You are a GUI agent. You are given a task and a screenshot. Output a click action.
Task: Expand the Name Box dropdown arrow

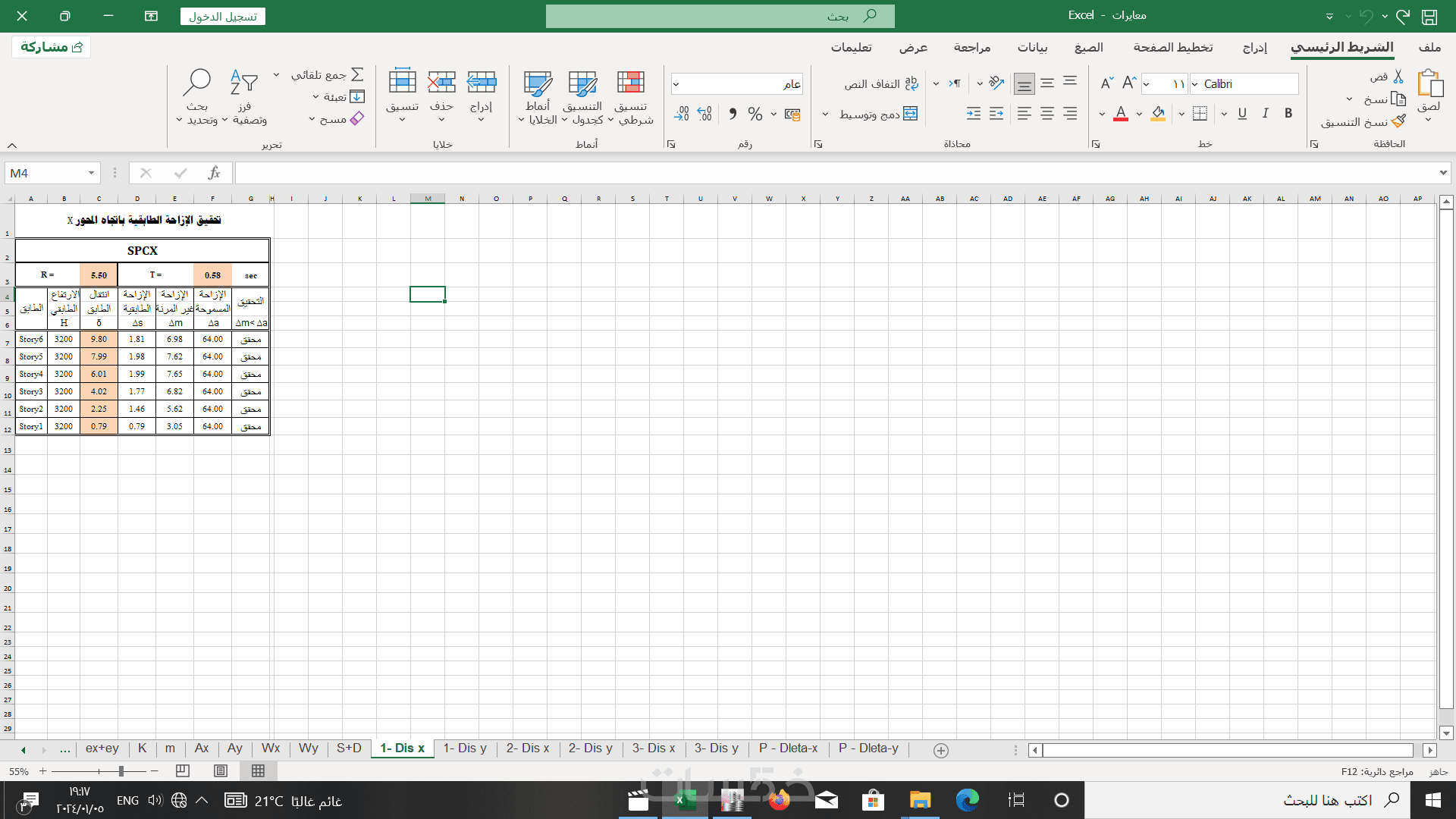pos(91,173)
